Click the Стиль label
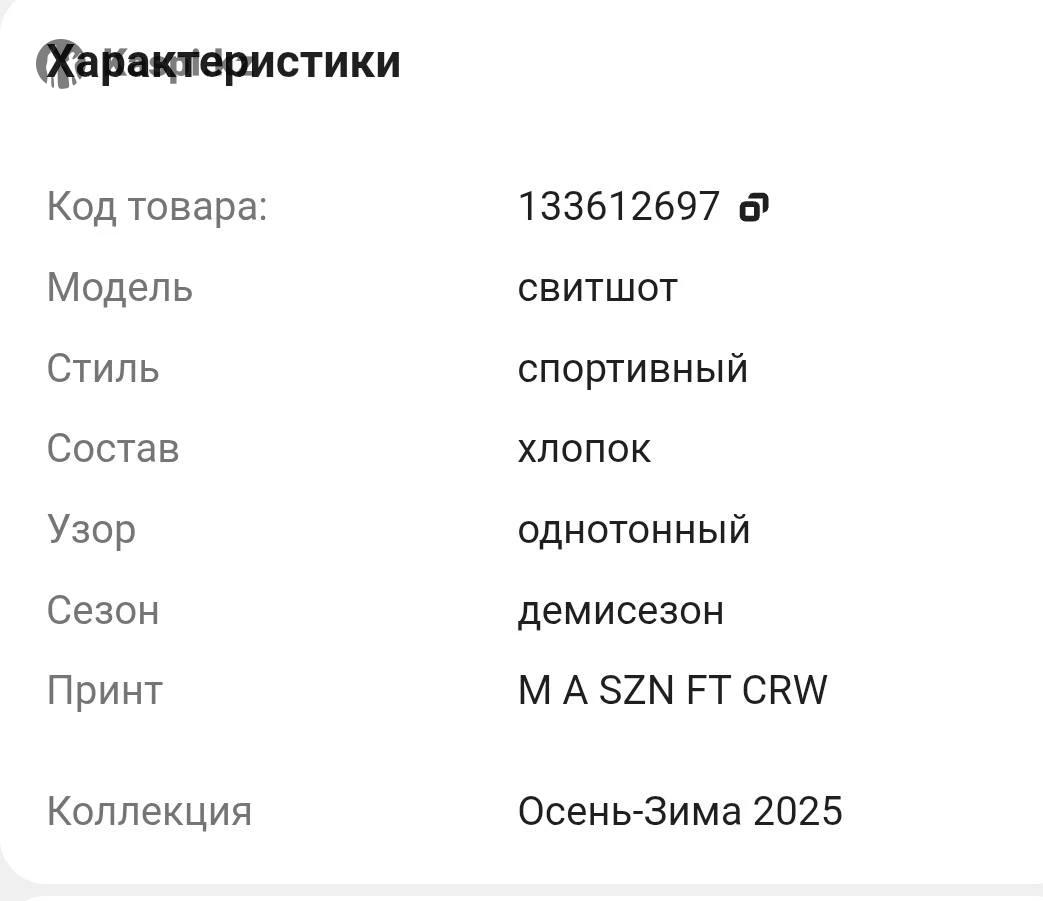Image resolution: width=1043 pixels, height=901 pixels. click(x=102, y=368)
